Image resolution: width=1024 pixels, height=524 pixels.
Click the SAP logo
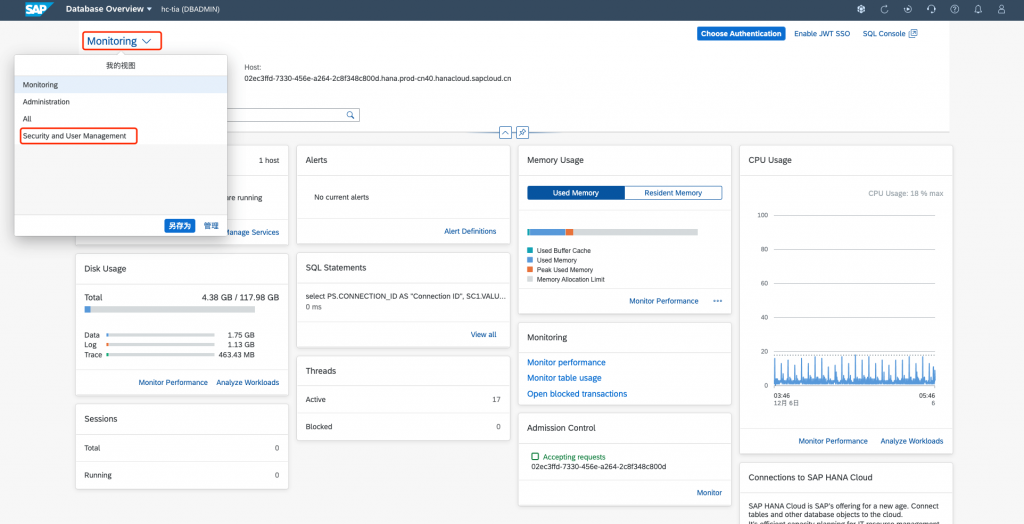[40, 9]
